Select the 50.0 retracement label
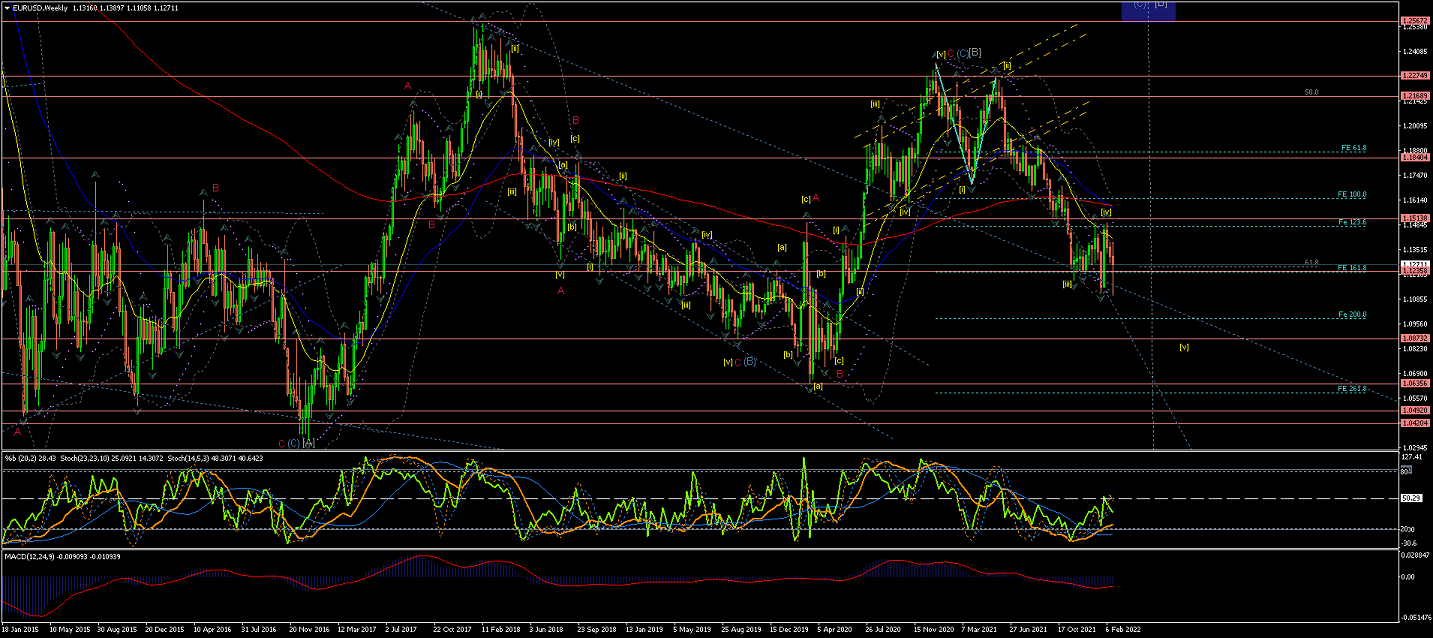The height and width of the screenshot is (638, 1433). point(1311,92)
